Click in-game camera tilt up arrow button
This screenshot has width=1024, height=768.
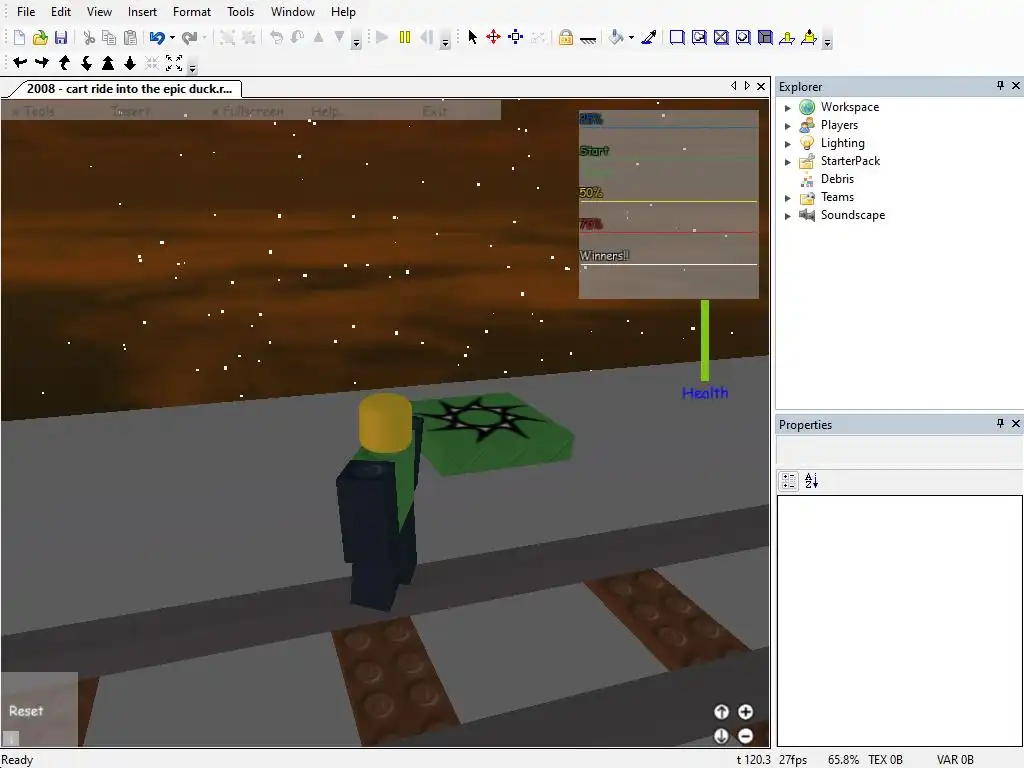[721, 712]
